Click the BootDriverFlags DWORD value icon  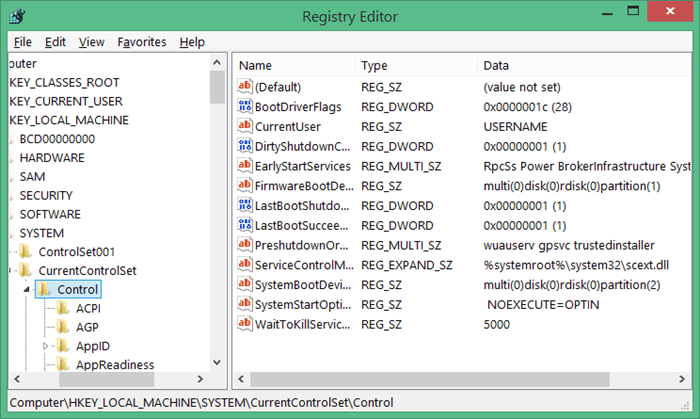[245, 107]
